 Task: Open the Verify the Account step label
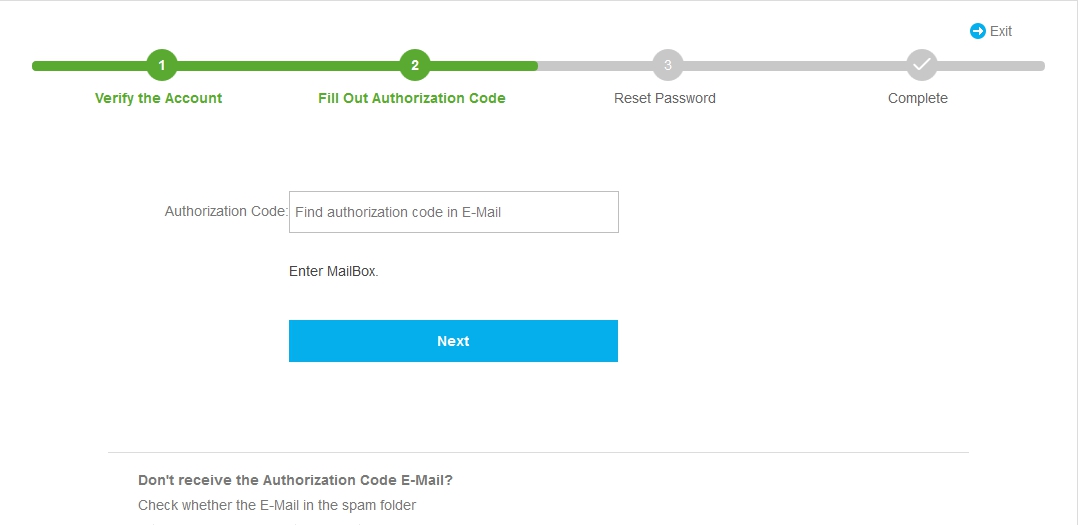click(x=158, y=98)
